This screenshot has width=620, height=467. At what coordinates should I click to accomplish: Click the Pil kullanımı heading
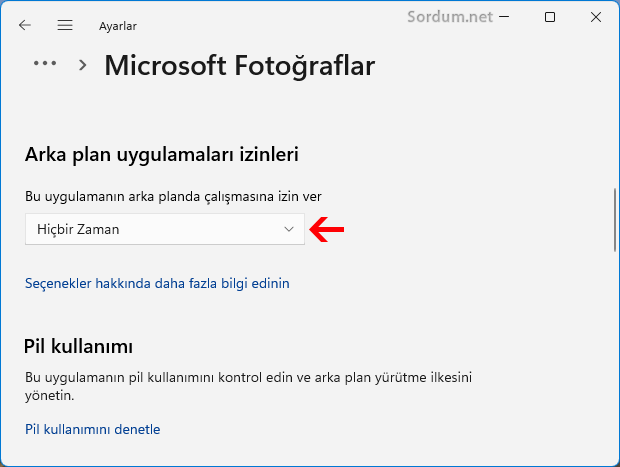78,346
